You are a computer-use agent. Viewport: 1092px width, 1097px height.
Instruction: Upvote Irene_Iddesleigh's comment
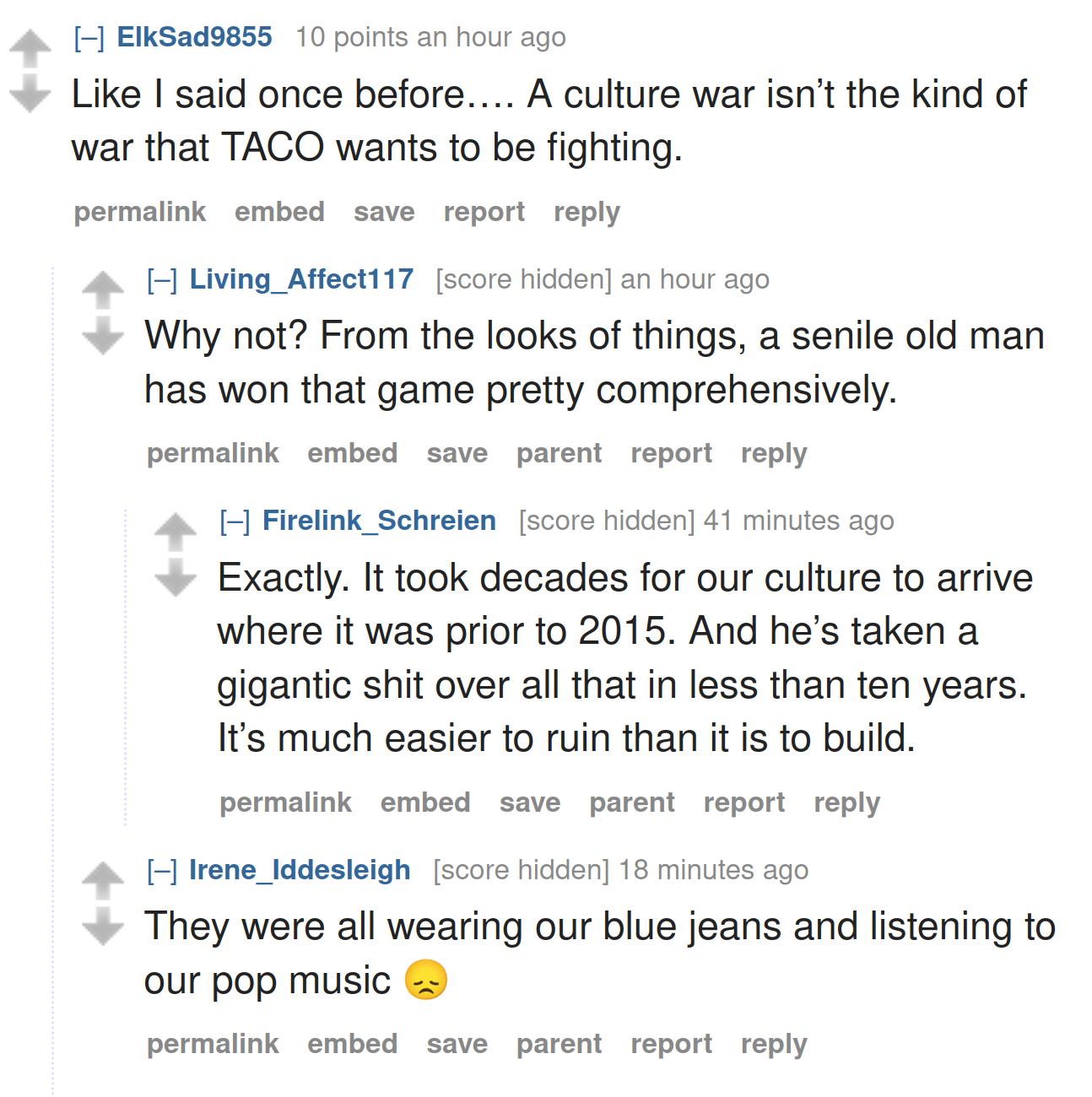click(x=103, y=881)
